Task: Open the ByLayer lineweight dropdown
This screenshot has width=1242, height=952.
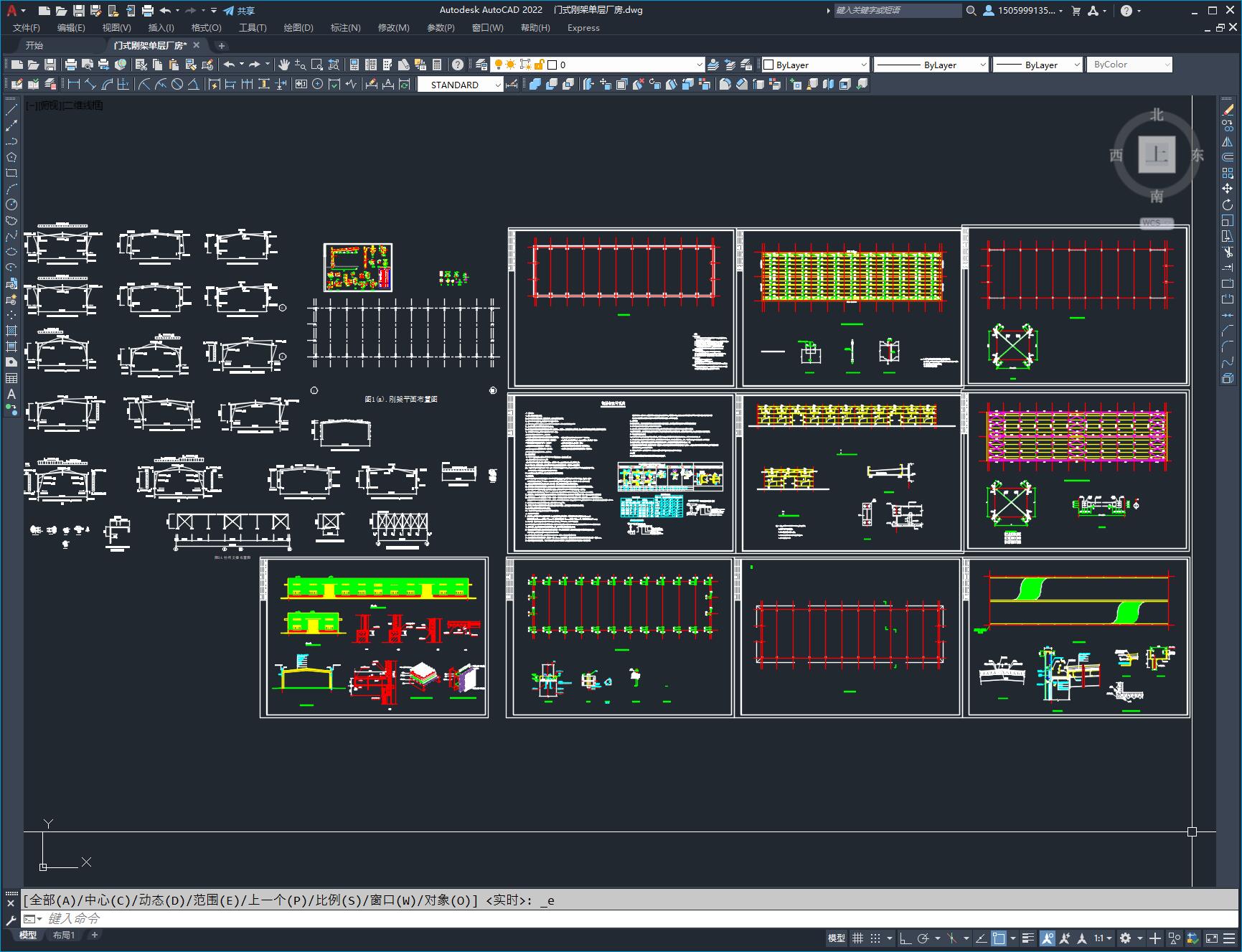Action: pos(1077,65)
